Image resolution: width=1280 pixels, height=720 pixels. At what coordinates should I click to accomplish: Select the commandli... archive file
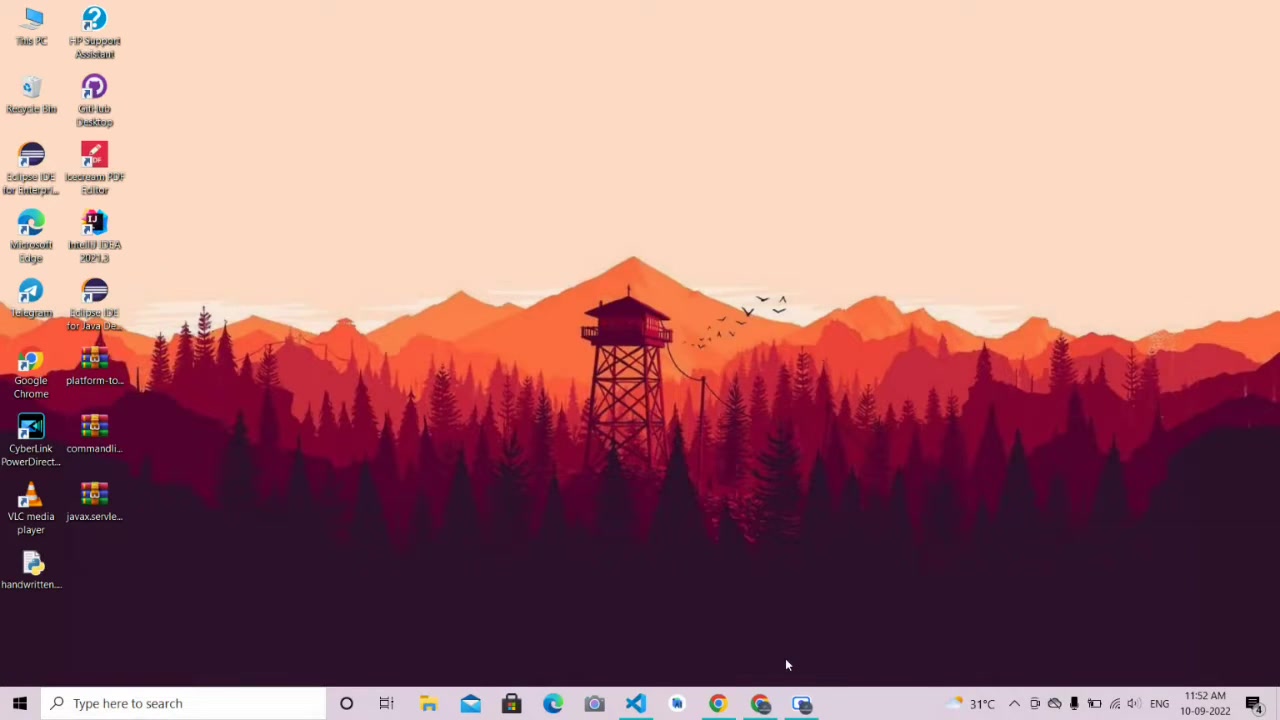(x=94, y=435)
